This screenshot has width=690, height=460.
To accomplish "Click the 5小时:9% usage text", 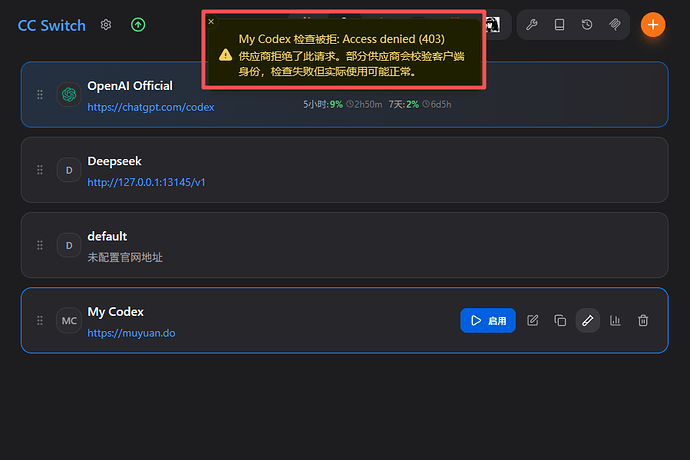I will pos(323,104).
